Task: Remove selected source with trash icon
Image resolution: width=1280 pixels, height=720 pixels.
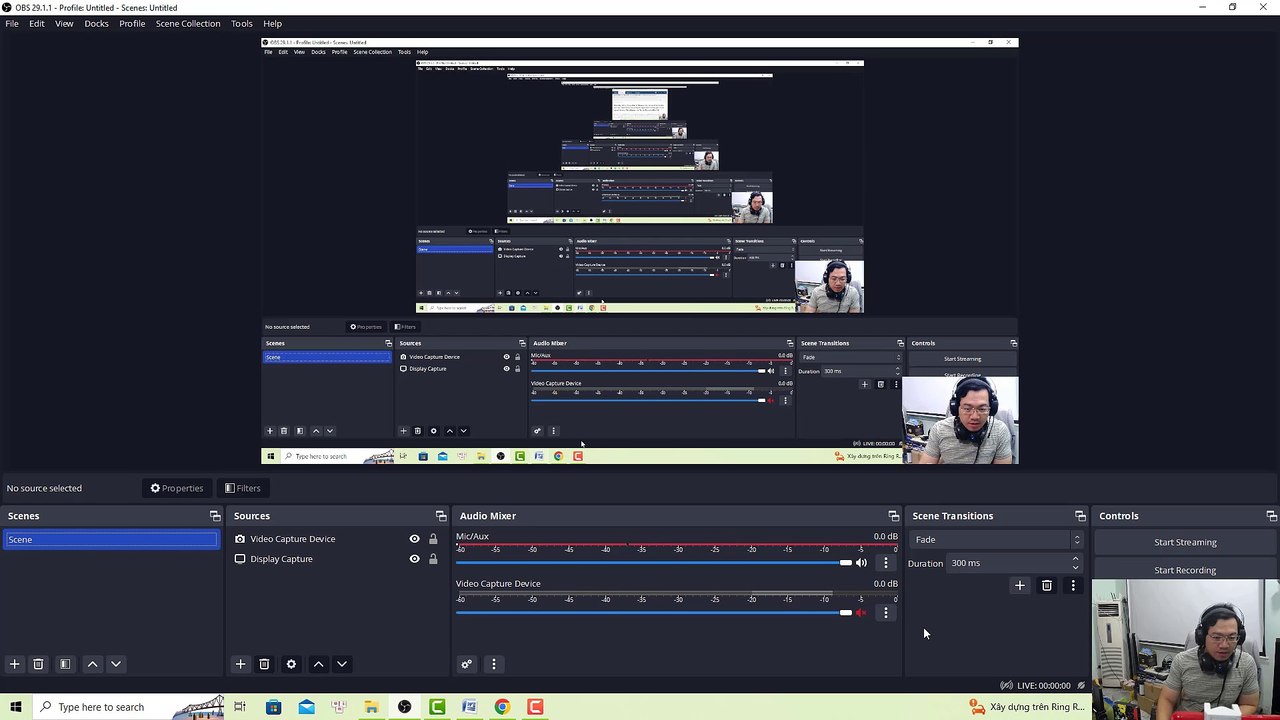Action: coord(264,664)
